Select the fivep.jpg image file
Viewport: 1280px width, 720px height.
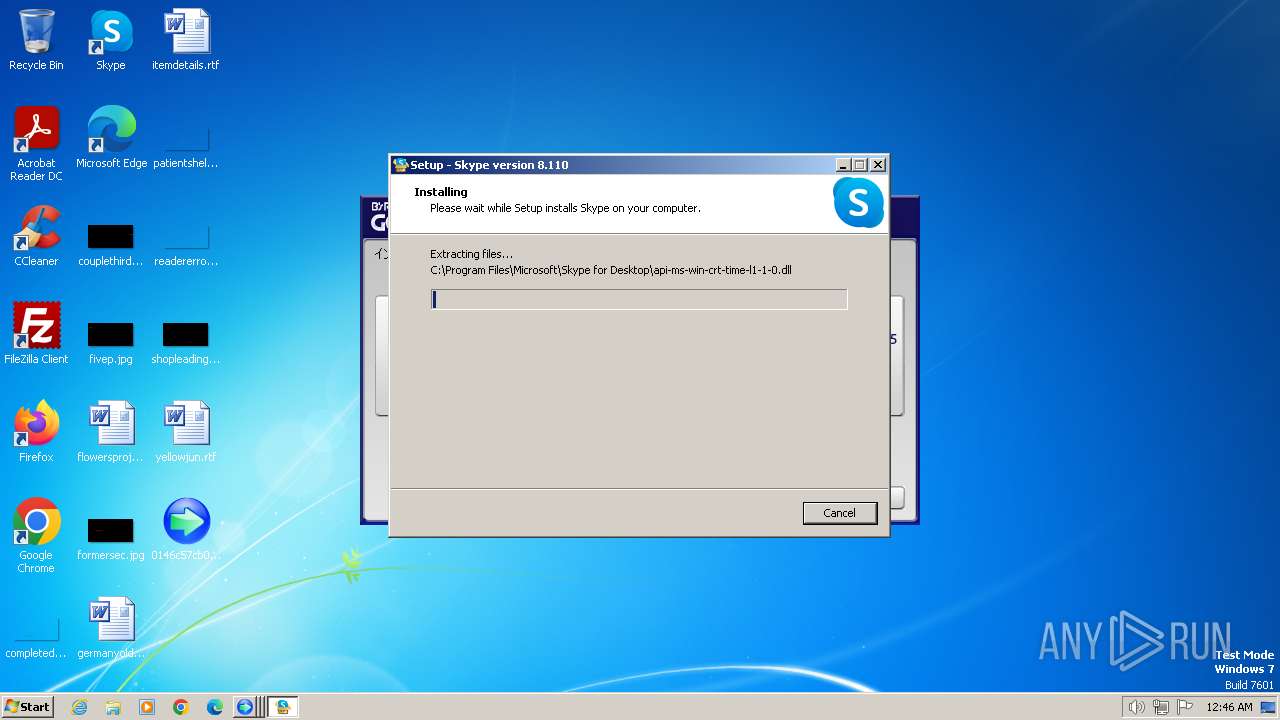111,342
